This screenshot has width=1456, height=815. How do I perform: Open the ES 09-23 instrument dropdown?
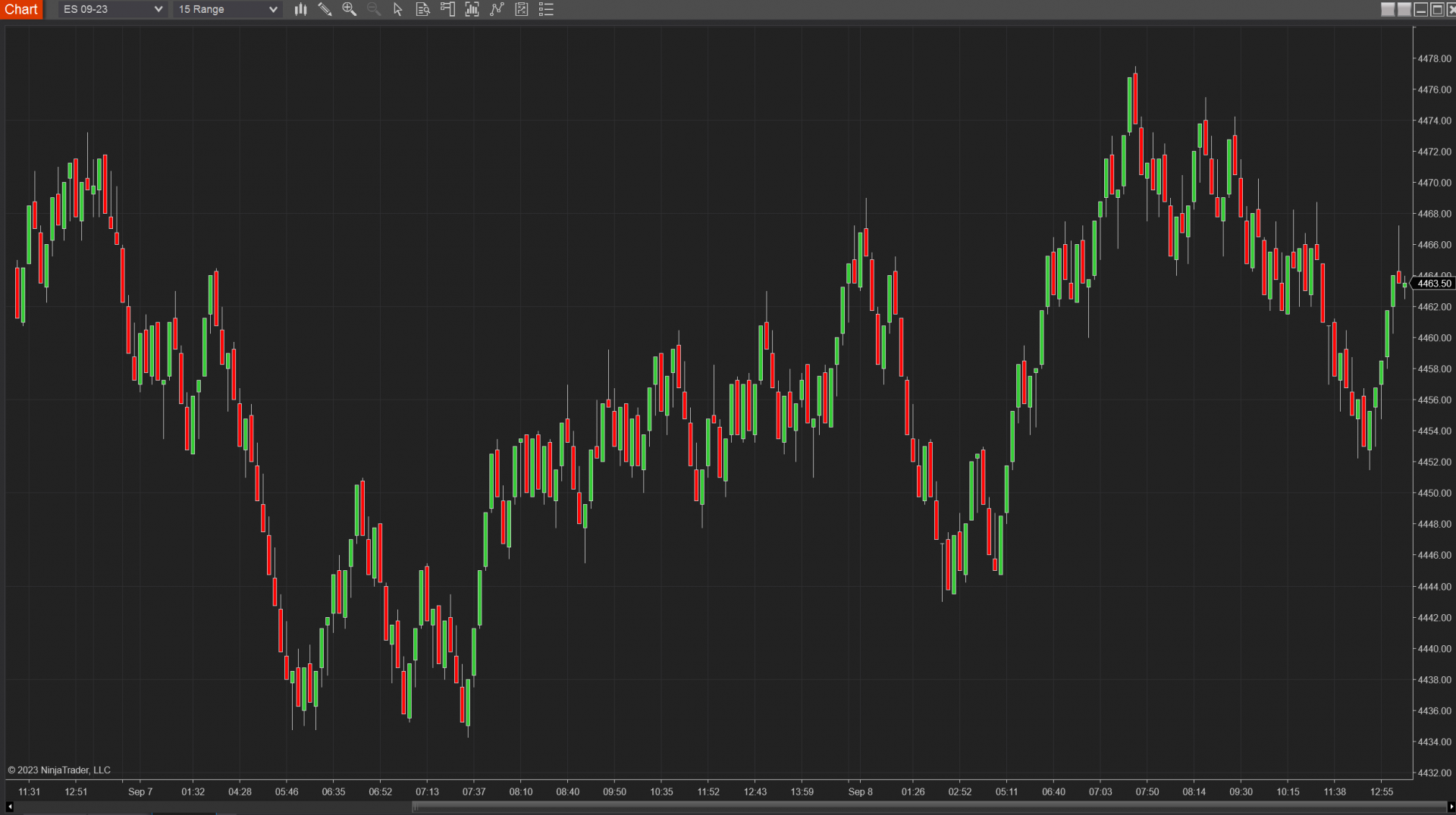tap(112, 9)
